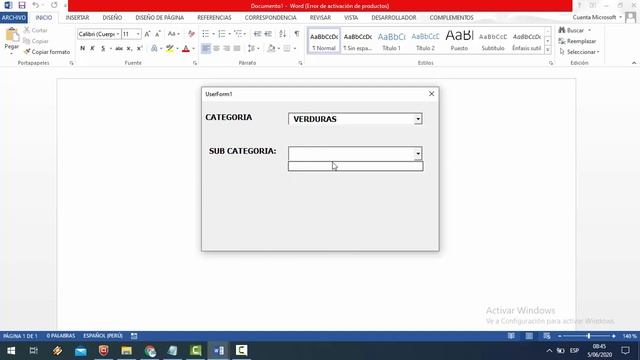Viewport: 640px width, 360px height.
Task: Apply the Título 1 style
Action: pyautogui.click(x=391, y=41)
